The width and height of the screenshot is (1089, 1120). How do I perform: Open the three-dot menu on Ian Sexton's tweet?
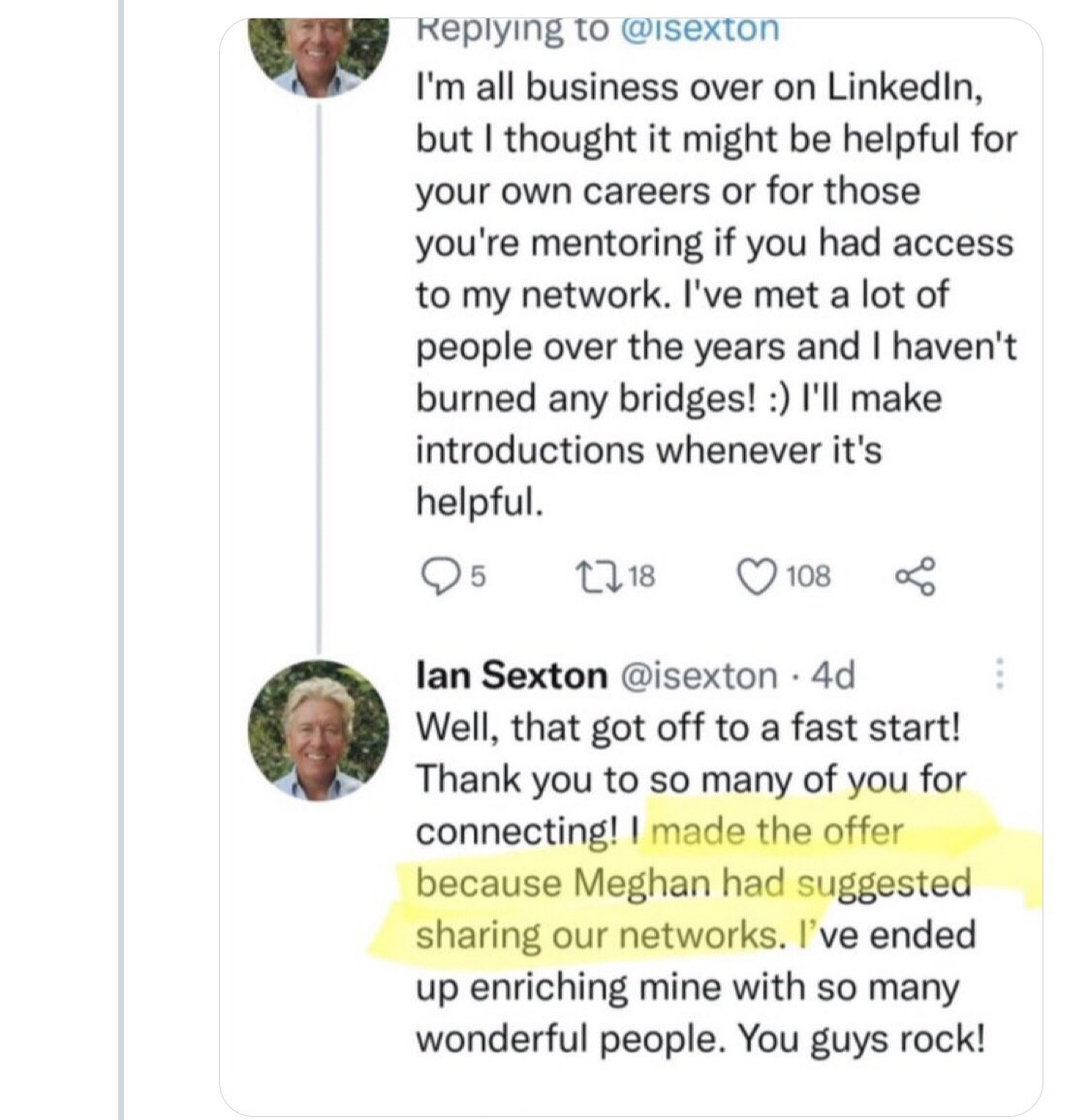pyautogui.click(x=1000, y=674)
